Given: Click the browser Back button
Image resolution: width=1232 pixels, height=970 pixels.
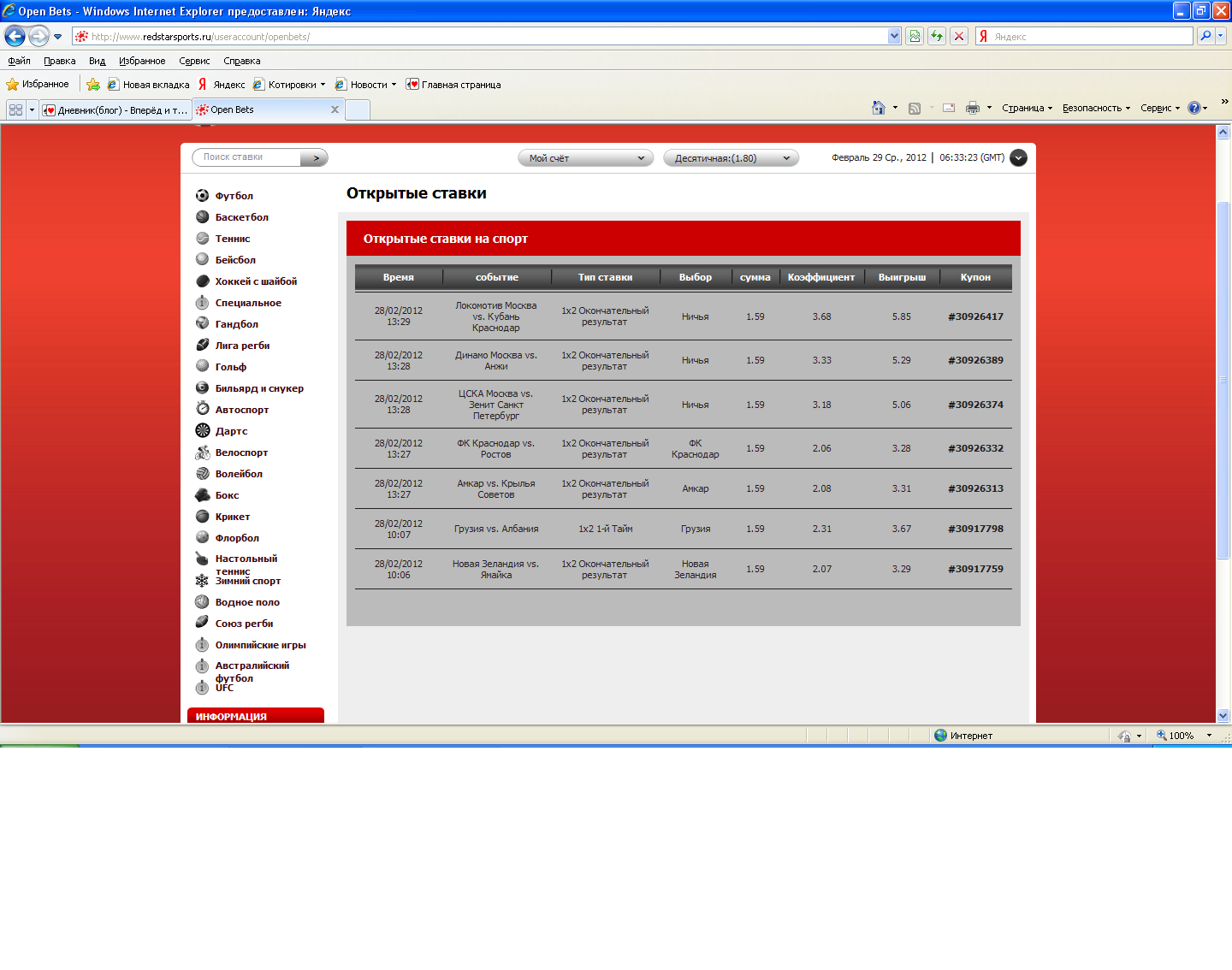Looking at the screenshot, I should pos(15,36).
